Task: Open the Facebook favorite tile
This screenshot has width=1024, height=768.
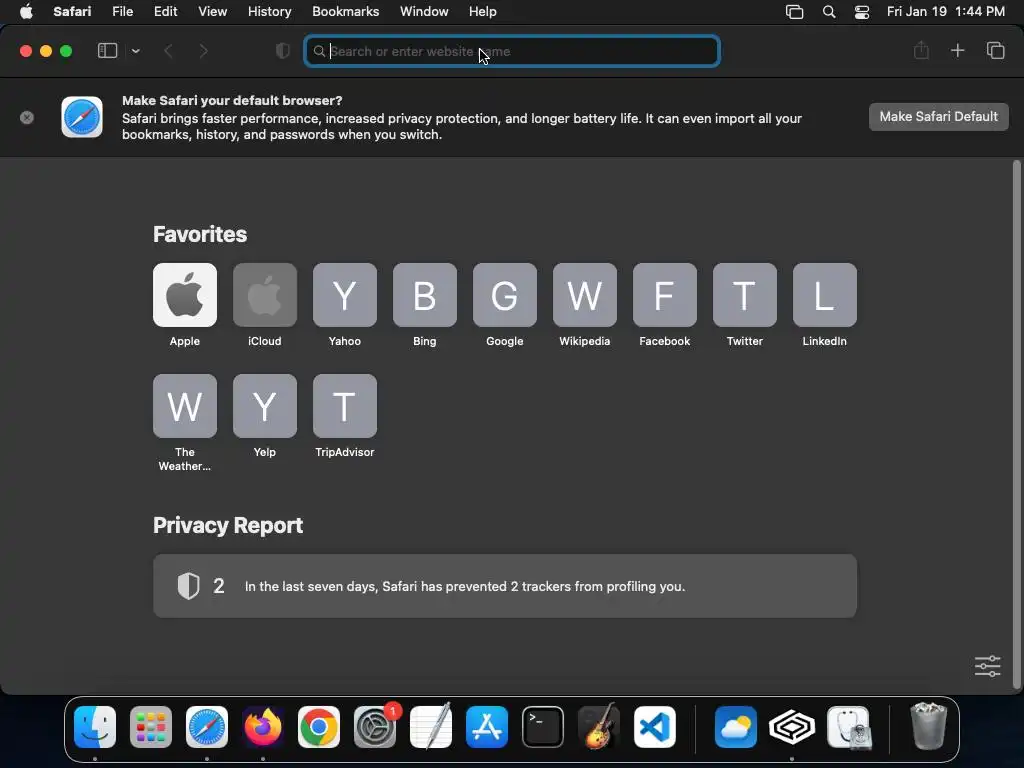Action: (x=665, y=295)
